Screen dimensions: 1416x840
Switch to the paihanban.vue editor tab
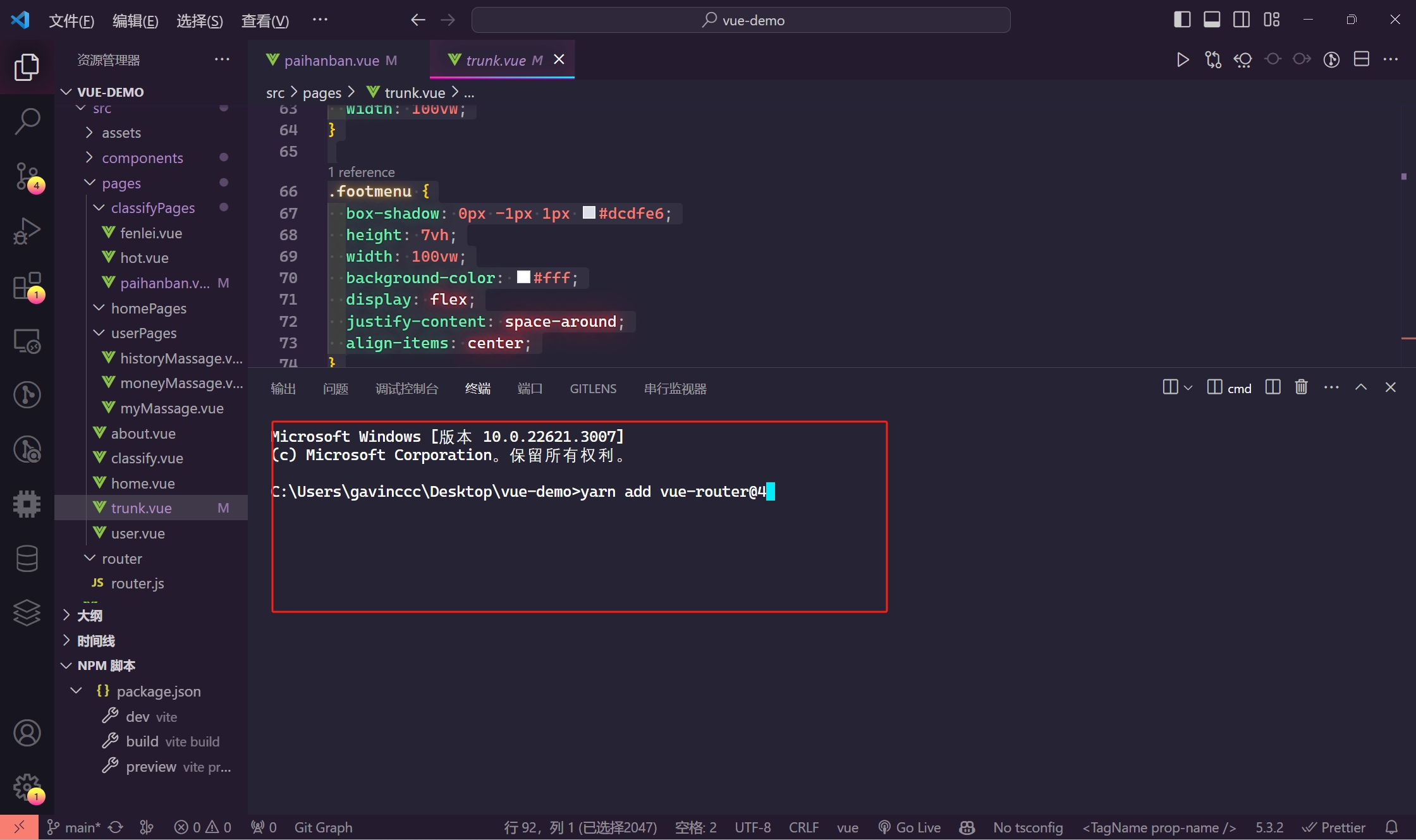tap(338, 60)
